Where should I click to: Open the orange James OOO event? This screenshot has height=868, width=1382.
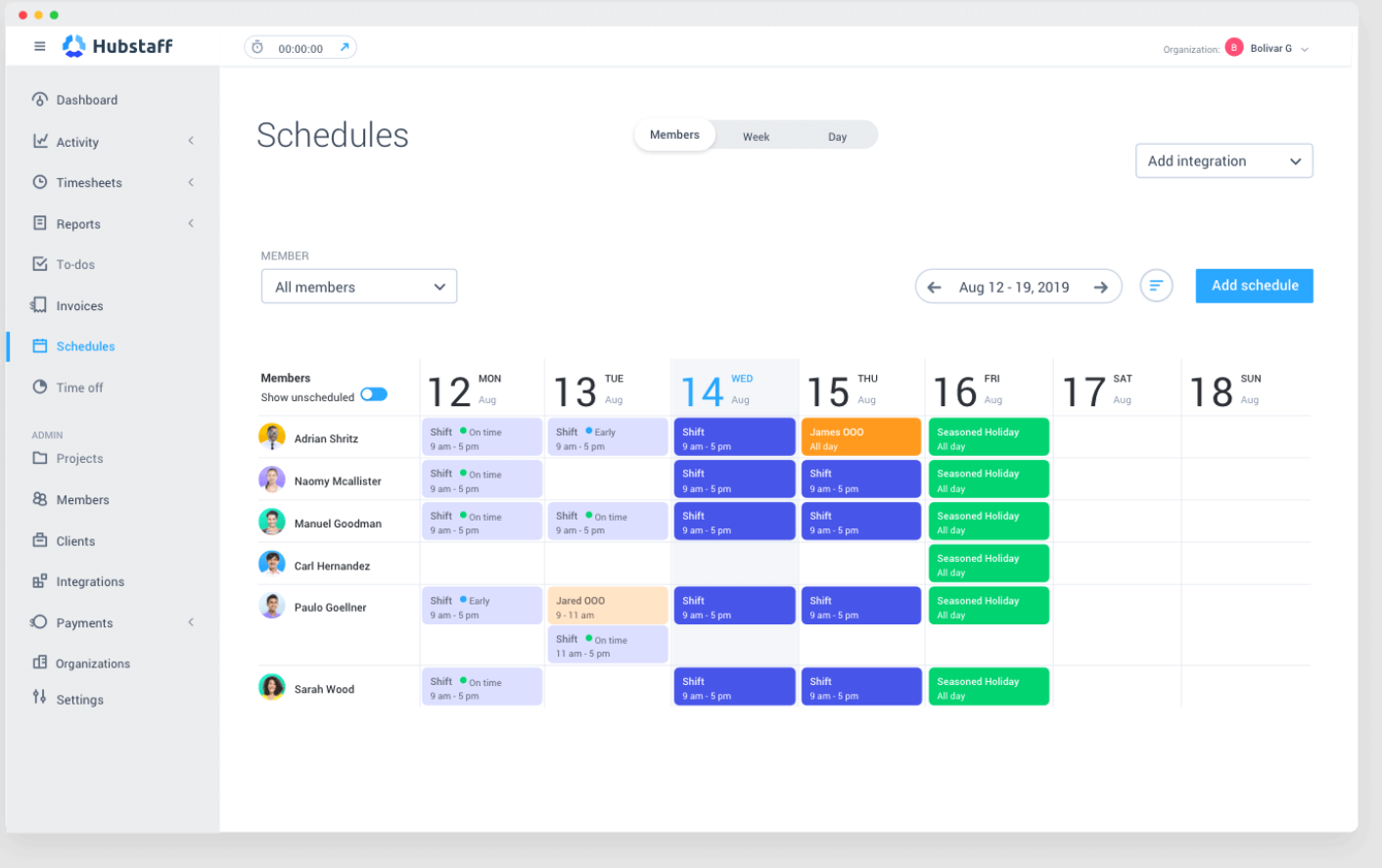pyautogui.click(x=861, y=436)
